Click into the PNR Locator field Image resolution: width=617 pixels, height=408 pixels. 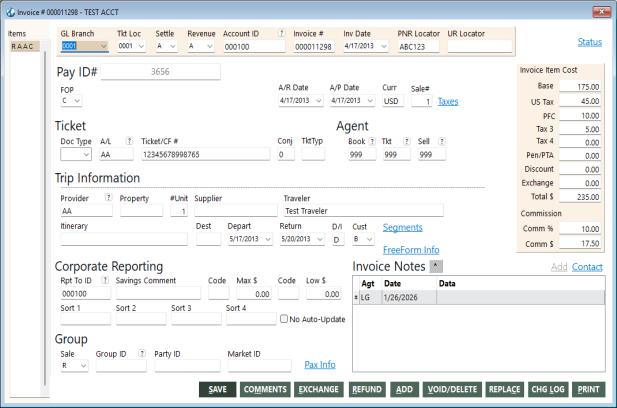(x=418, y=46)
